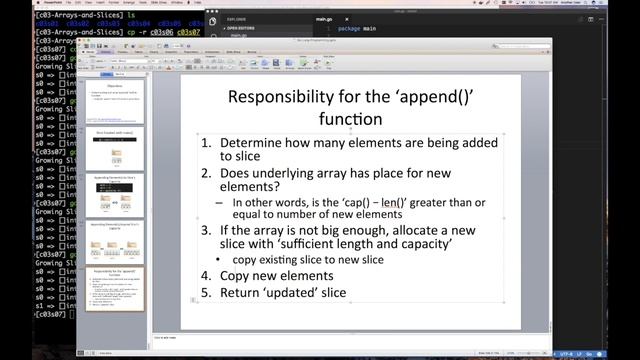
Task: Click 'Return updated slice' list item
Action: pyautogui.click(x=283, y=293)
